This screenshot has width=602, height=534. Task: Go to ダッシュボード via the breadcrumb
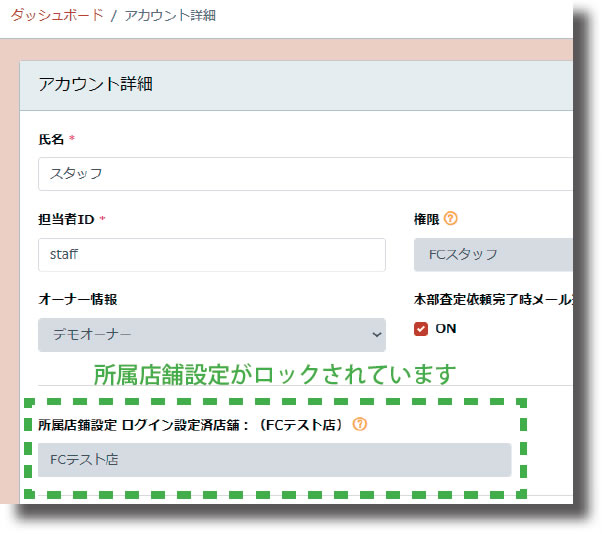56,16
